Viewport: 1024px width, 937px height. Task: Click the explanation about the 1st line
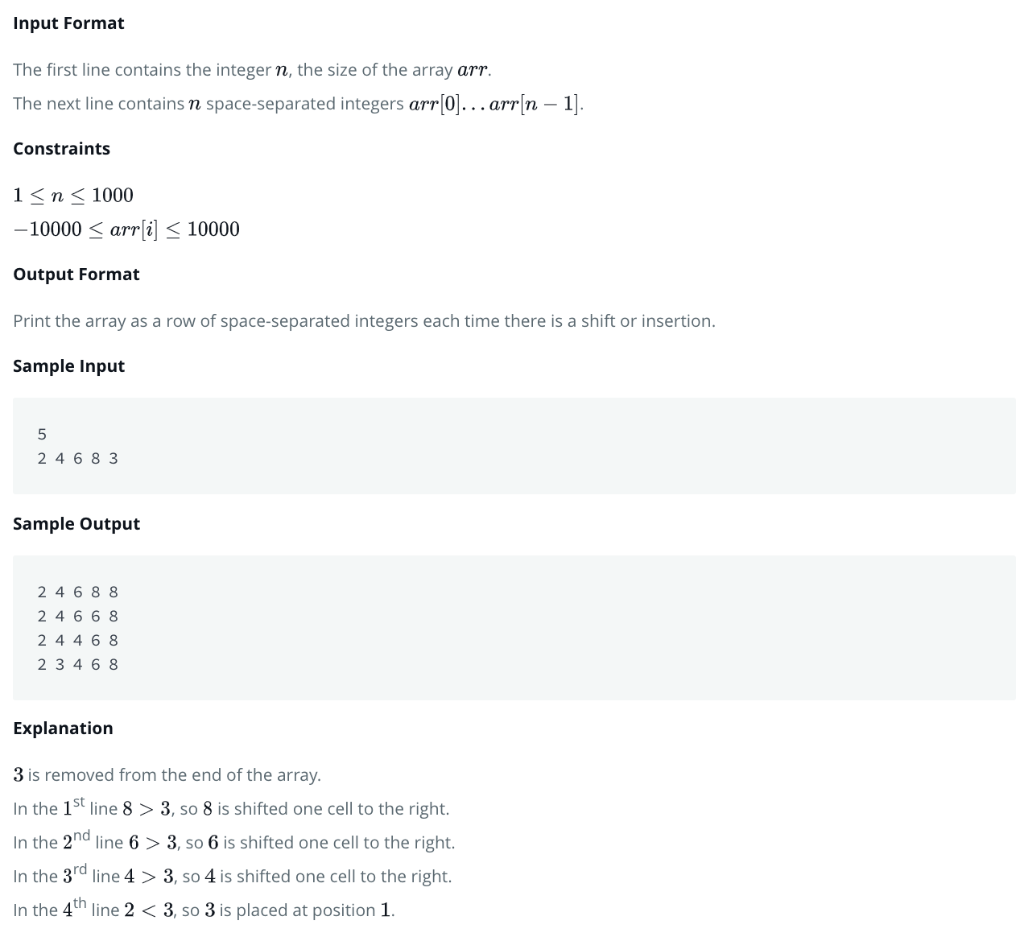coord(231,808)
